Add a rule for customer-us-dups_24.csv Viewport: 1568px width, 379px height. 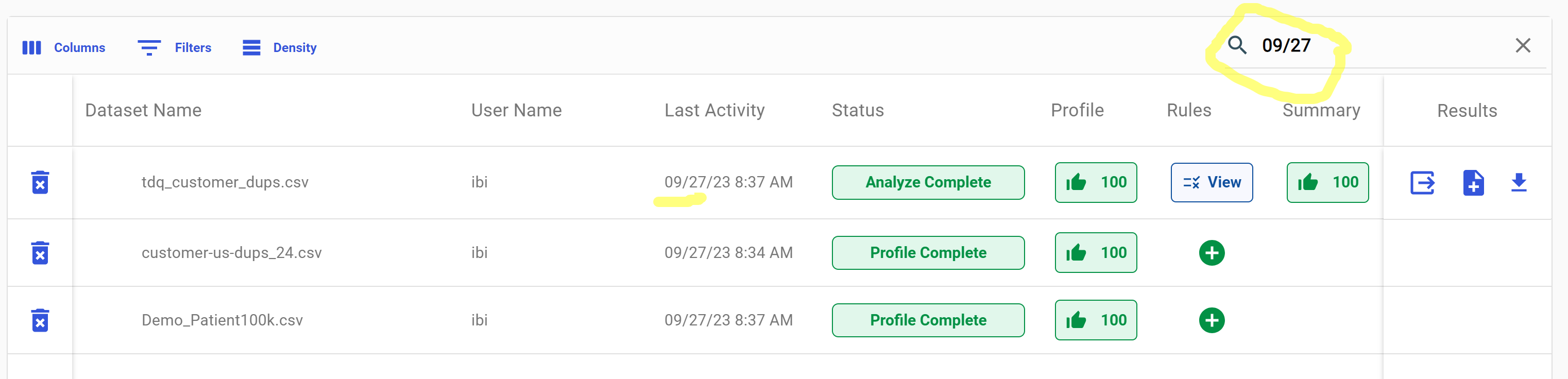[x=1212, y=252]
